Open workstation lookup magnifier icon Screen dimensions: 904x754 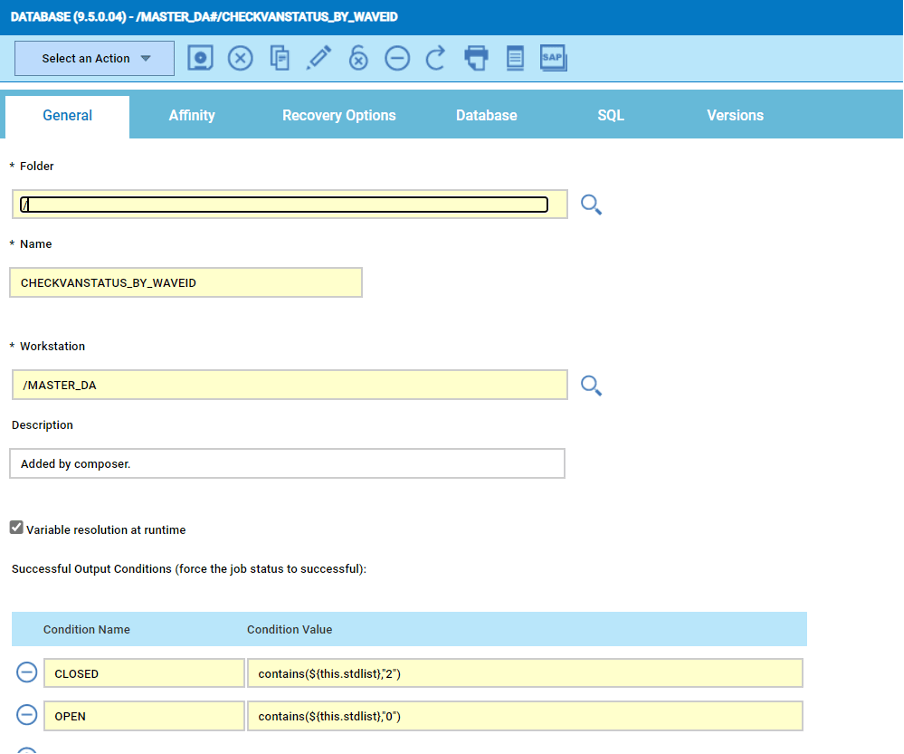click(x=591, y=385)
